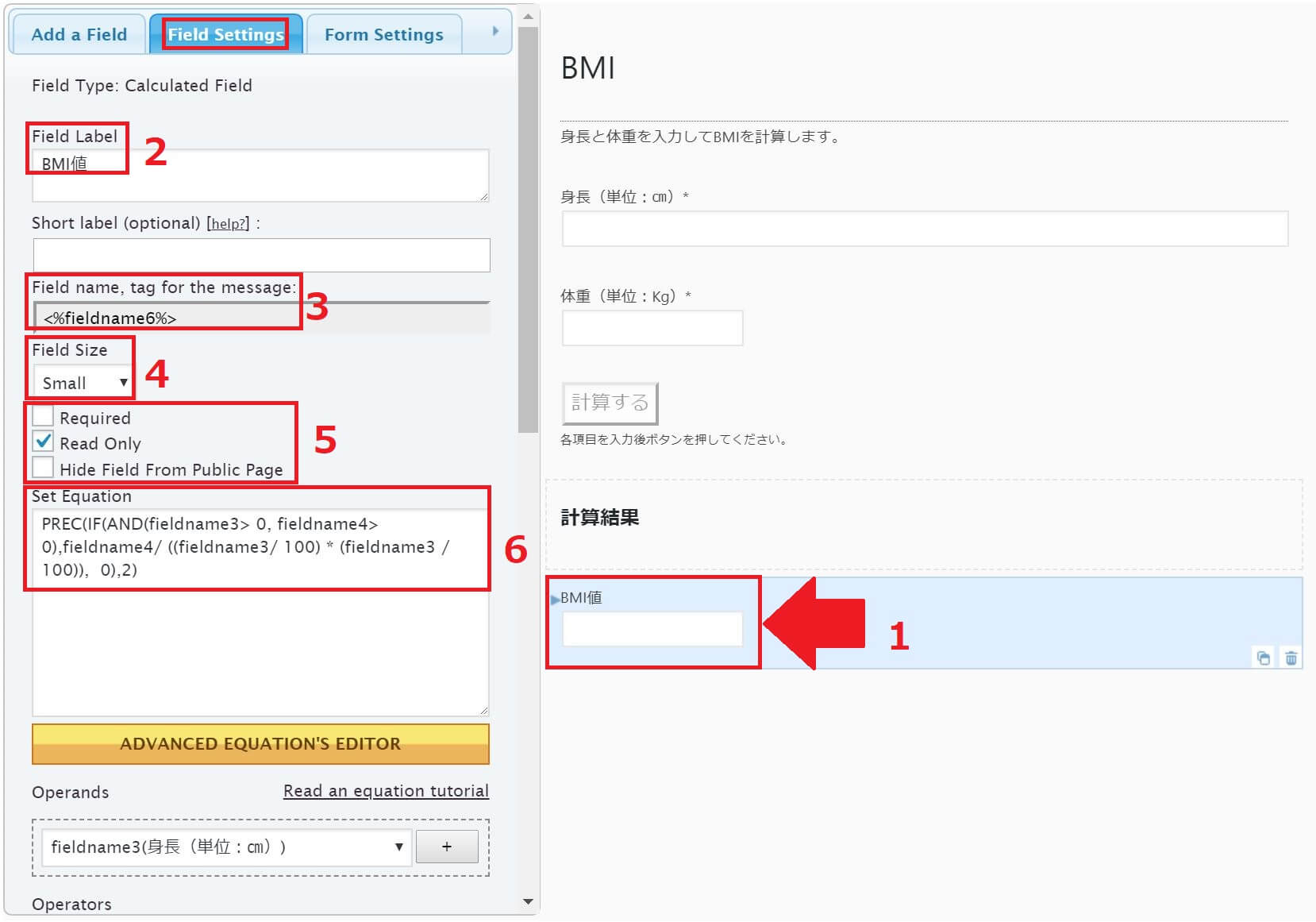Duplicate the BMI値 field using copy icon

1264,658
